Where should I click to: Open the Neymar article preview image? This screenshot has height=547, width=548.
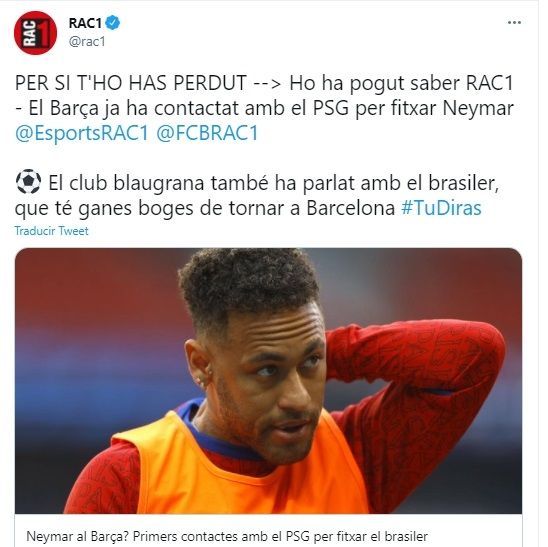click(x=268, y=381)
